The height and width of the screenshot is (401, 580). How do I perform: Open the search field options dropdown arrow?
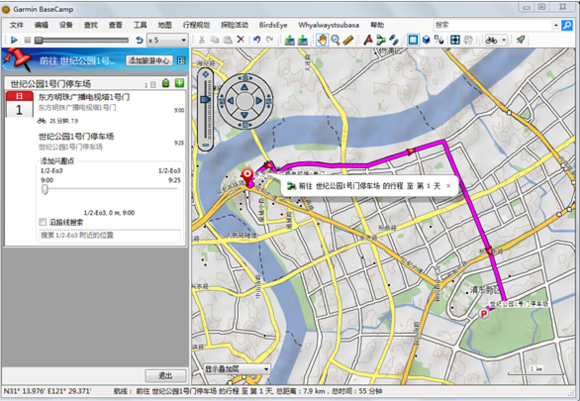556,25
